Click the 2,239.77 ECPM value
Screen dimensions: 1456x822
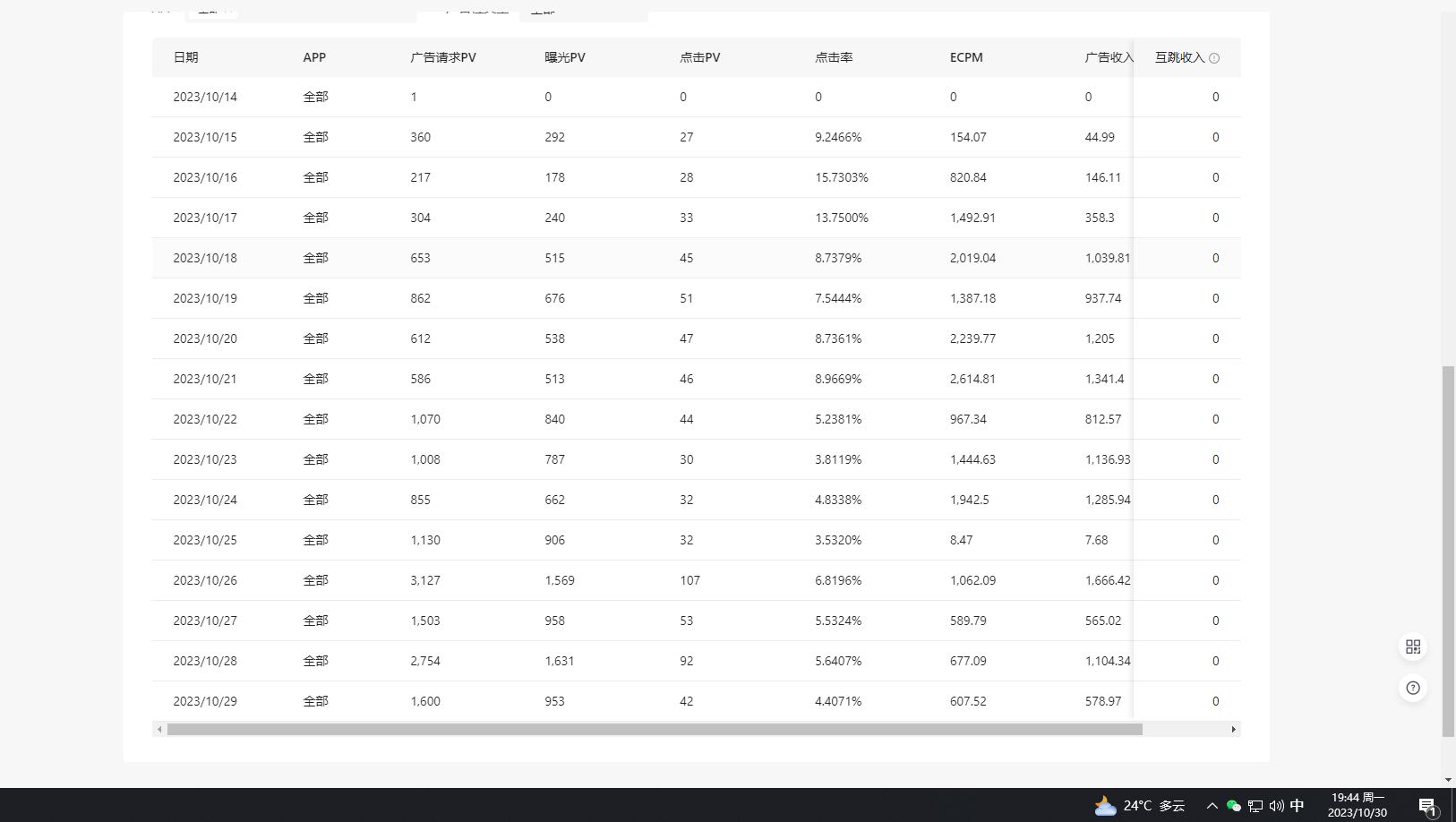click(x=972, y=338)
